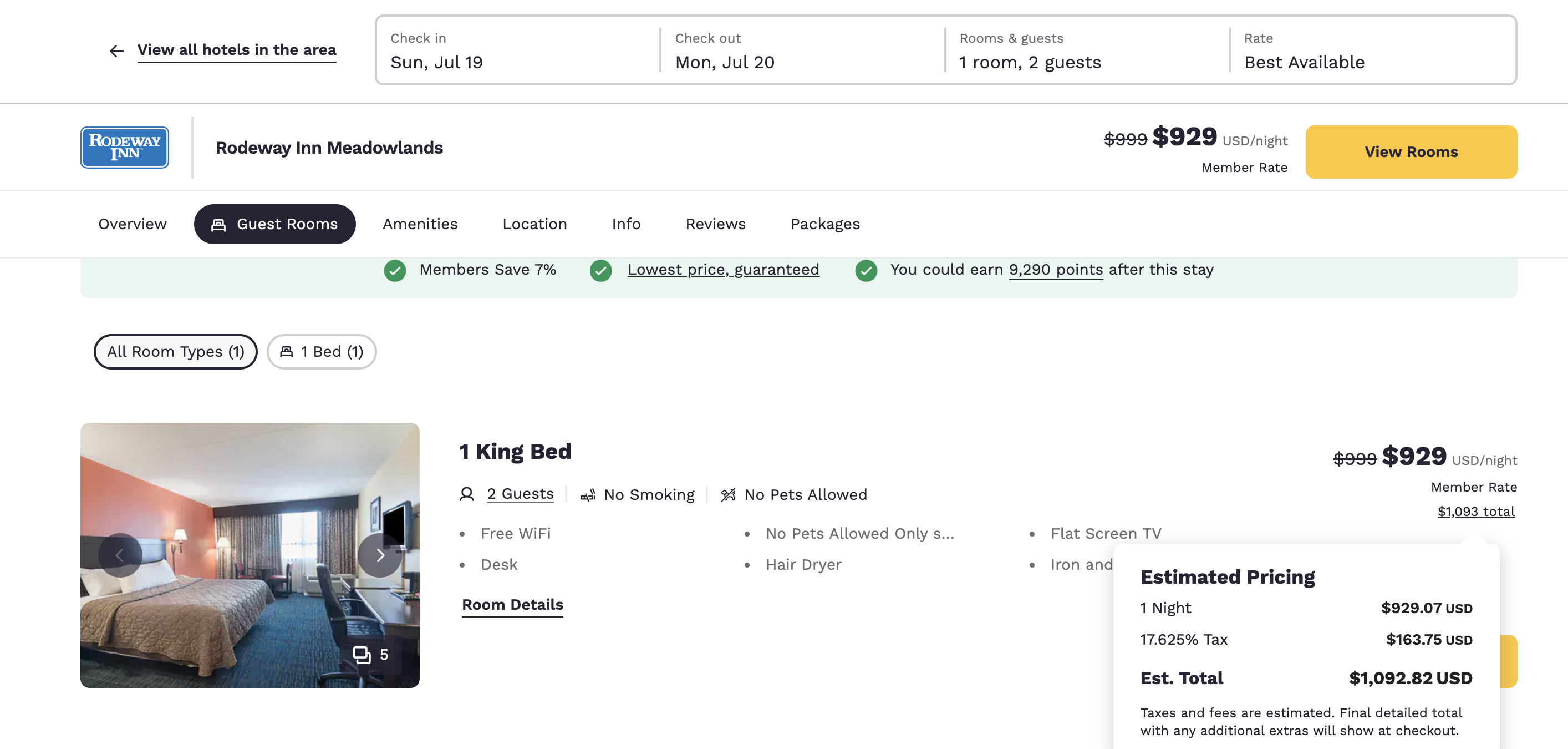This screenshot has width=1568, height=749.
Task: Switch to the Reviews tab
Action: pos(715,224)
